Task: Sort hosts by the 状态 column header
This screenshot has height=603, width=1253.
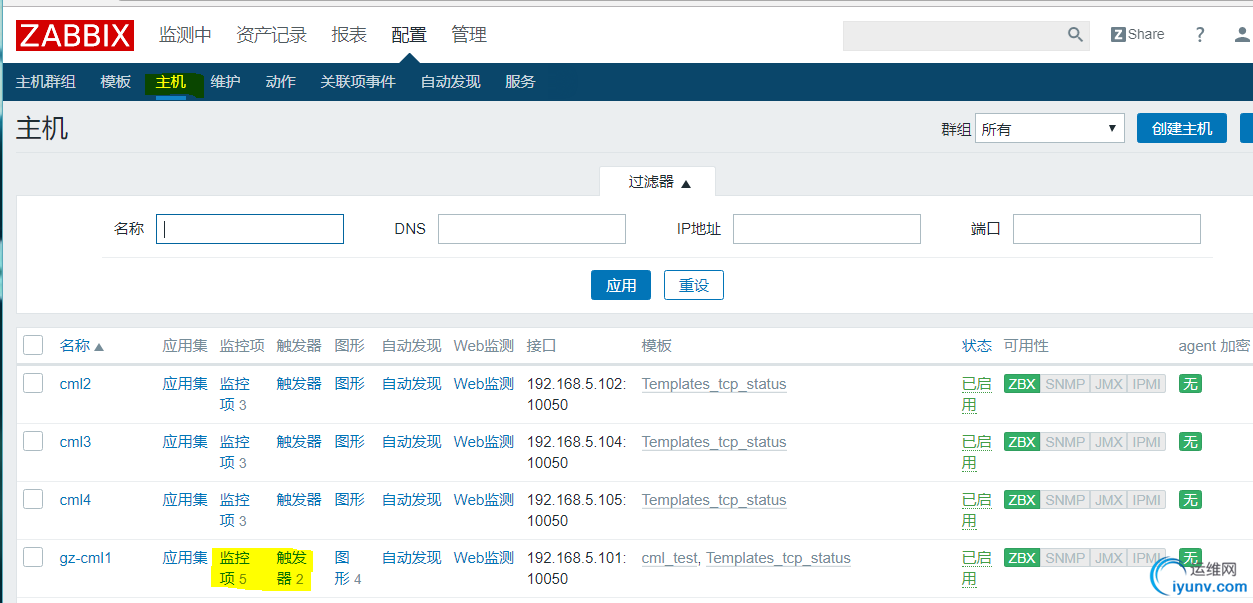Action: (x=977, y=346)
